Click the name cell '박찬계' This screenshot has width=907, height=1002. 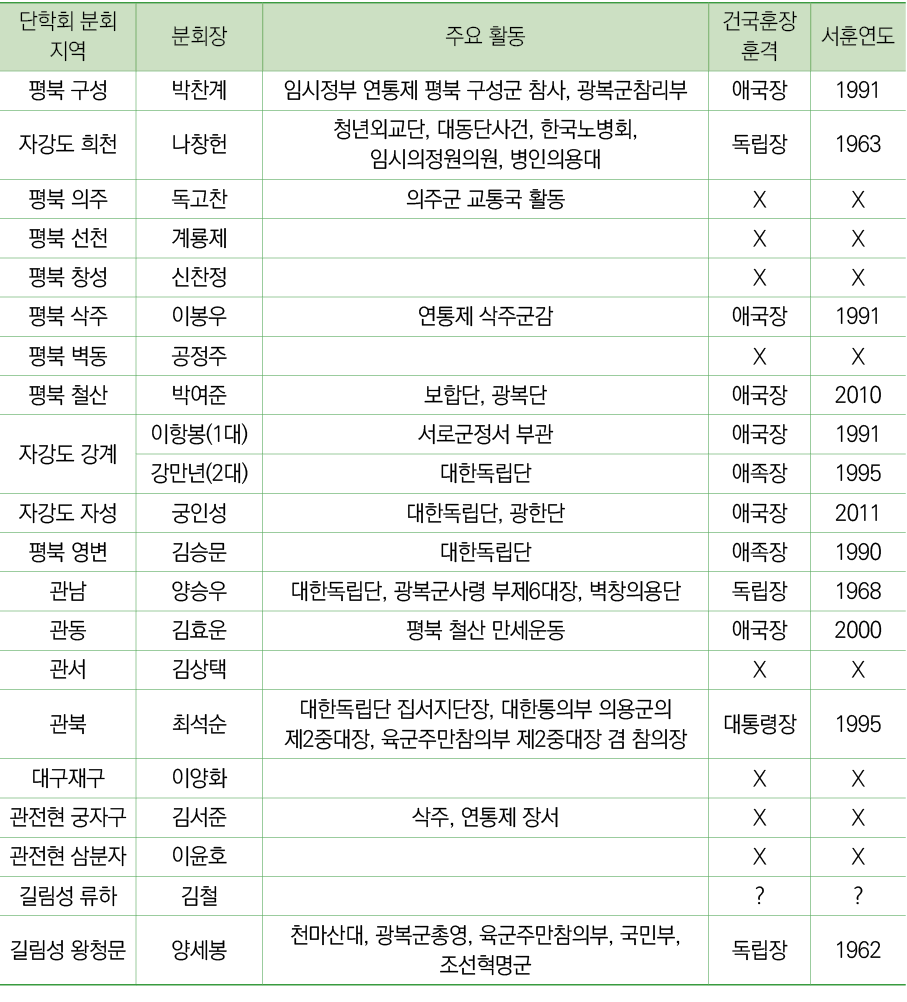pos(199,92)
